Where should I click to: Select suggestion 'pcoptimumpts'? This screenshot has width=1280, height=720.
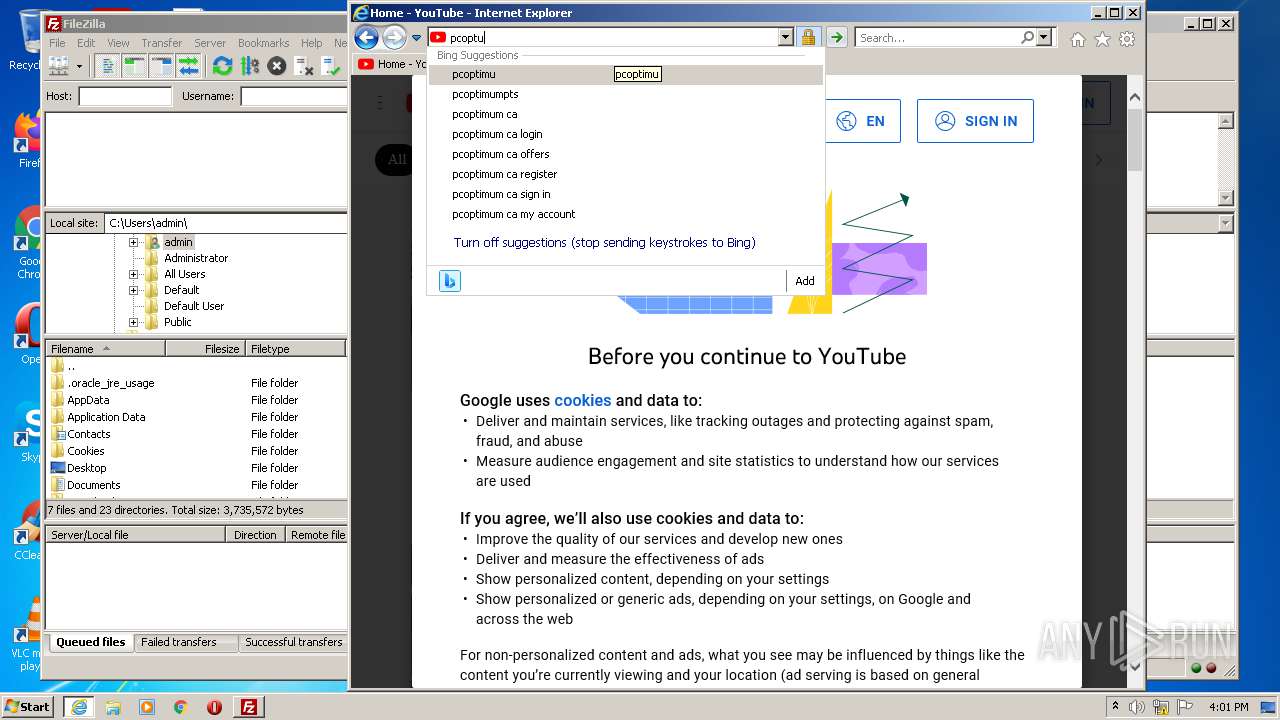click(x=626, y=94)
